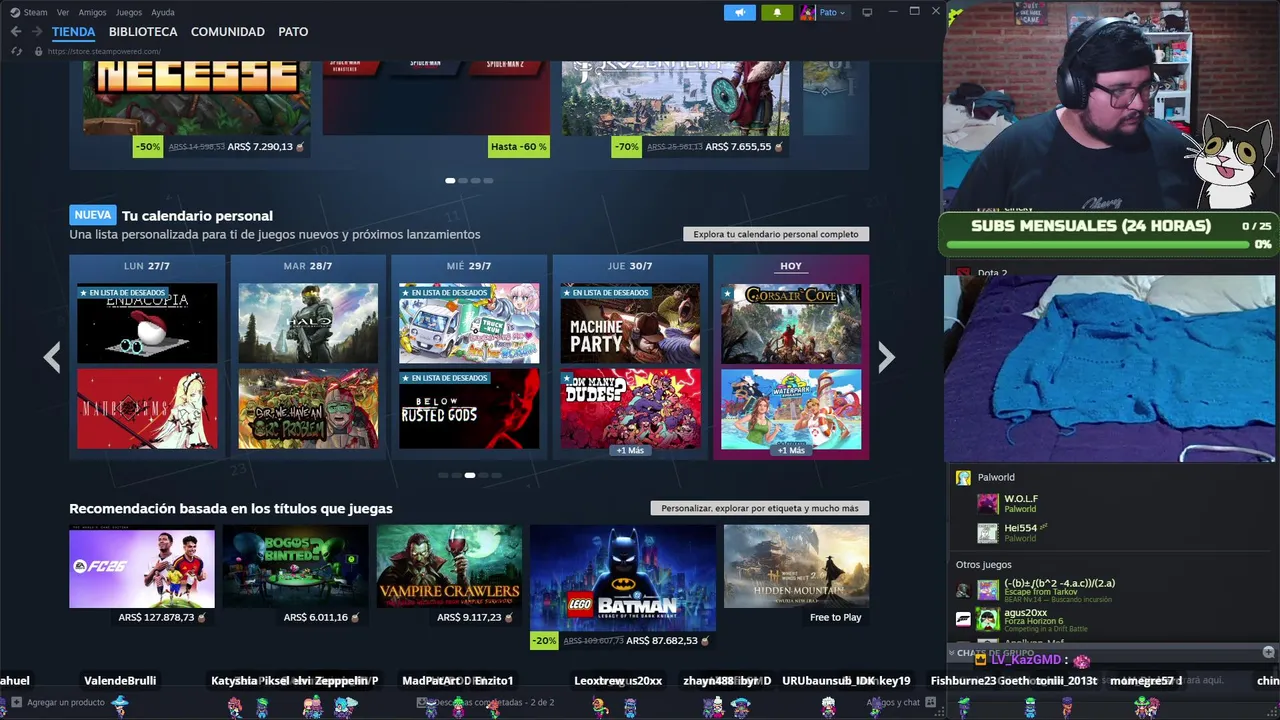This screenshot has width=1280, height=720.
Task: Click the Truck game capsule on MIÉ 29/7
Action: tap(469, 323)
